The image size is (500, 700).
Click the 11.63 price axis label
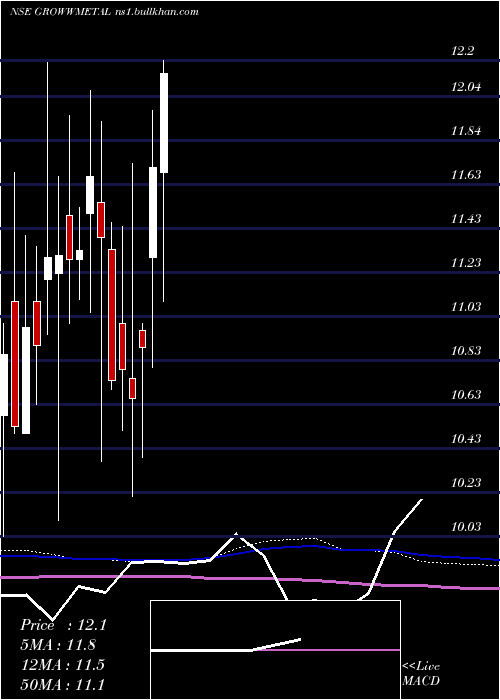click(x=466, y=175)
